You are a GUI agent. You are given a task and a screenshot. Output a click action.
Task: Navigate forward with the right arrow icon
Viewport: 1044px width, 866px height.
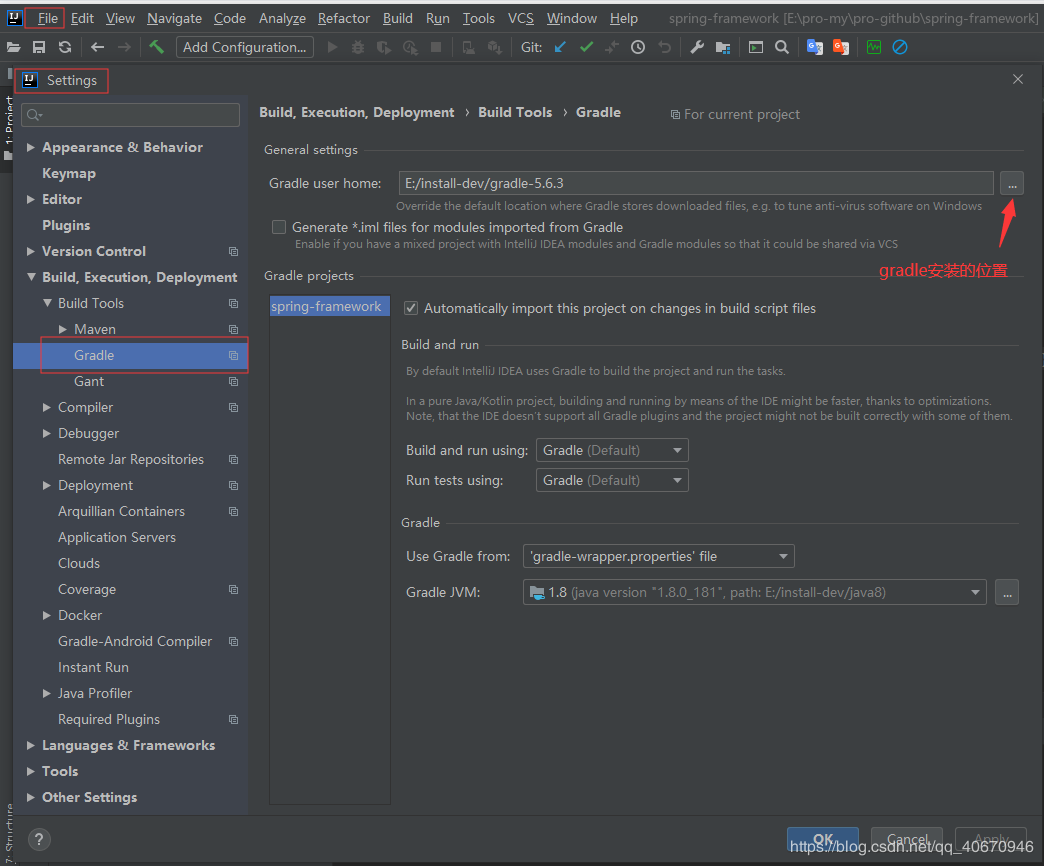click(124, 47)
